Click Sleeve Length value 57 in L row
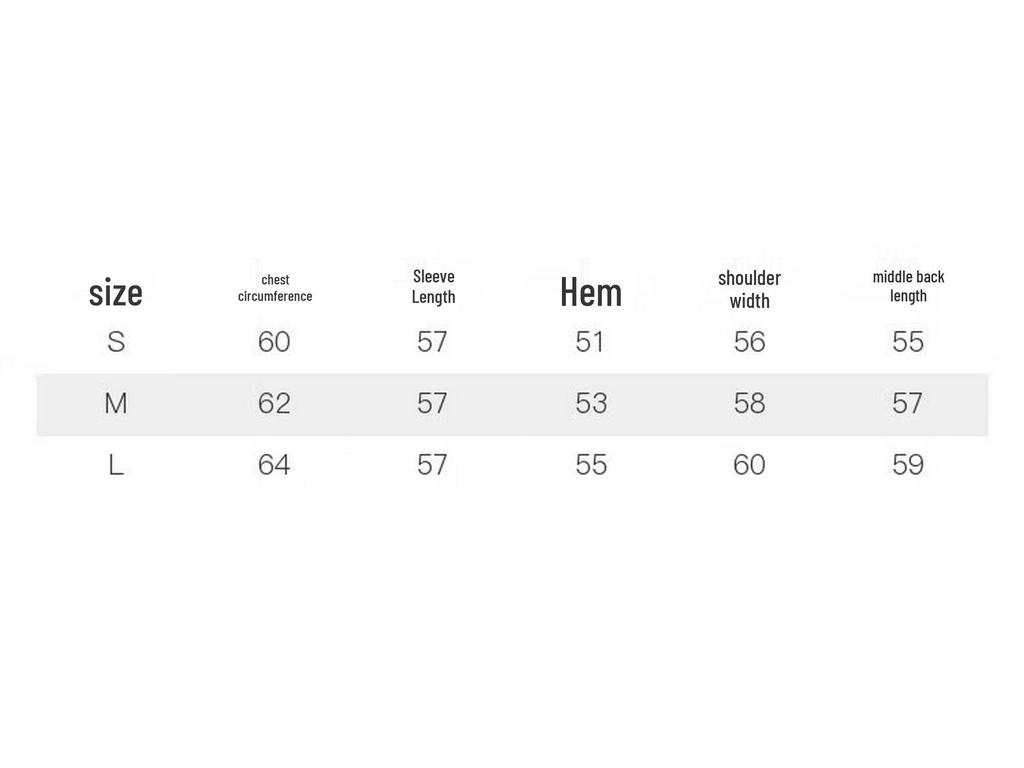Viewport: 1024px width, 768px height. point(432,465)
